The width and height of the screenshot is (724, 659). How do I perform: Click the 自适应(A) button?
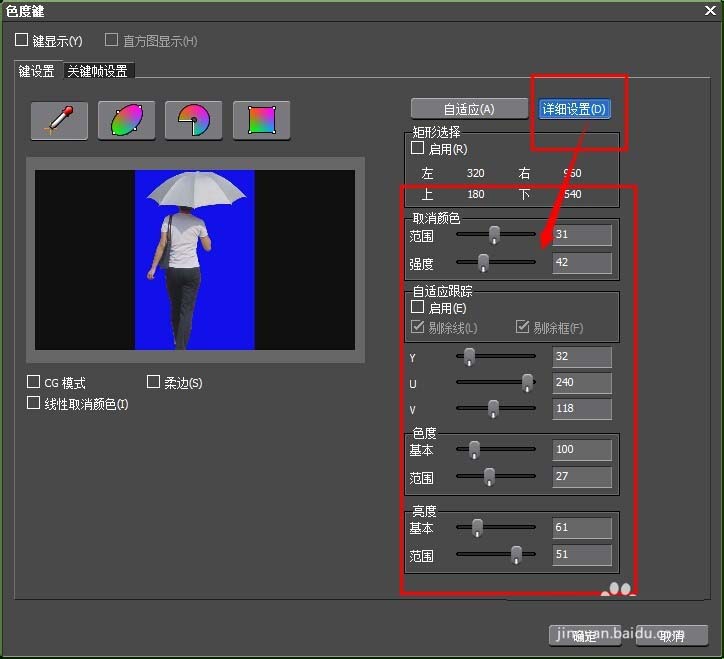tap(469, 109)
